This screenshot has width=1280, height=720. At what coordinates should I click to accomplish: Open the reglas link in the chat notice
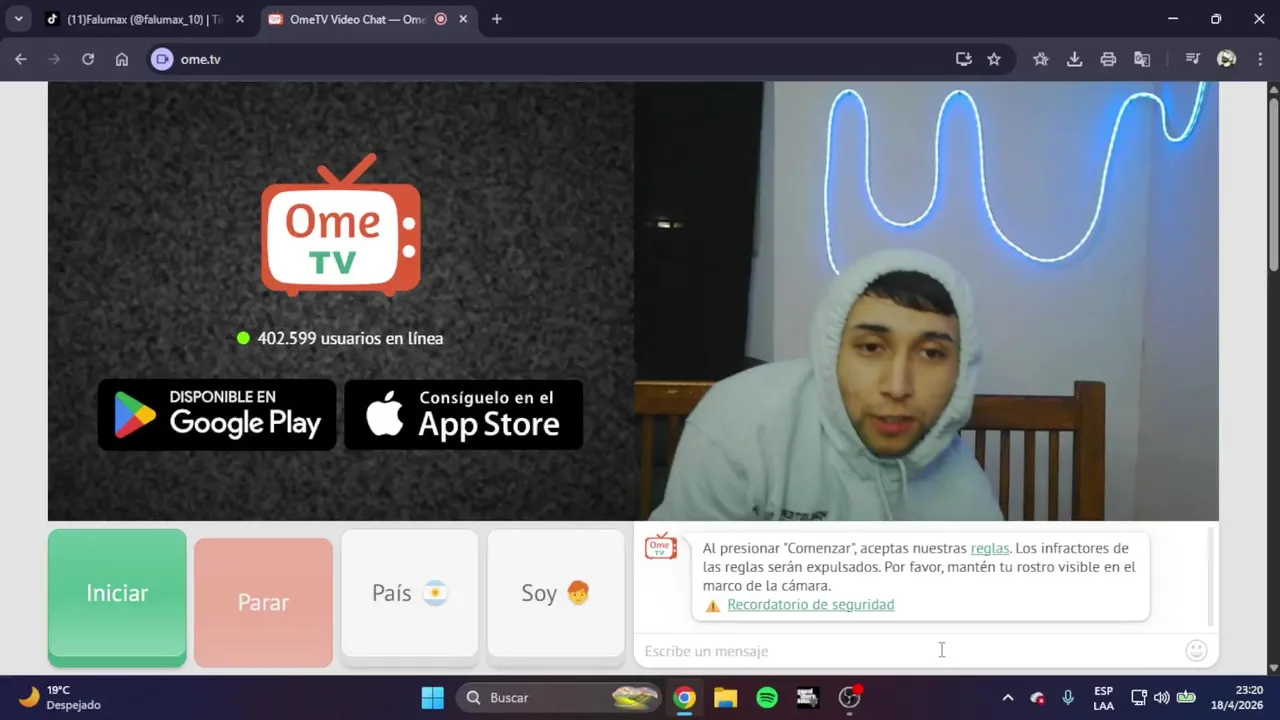(989, 548)
